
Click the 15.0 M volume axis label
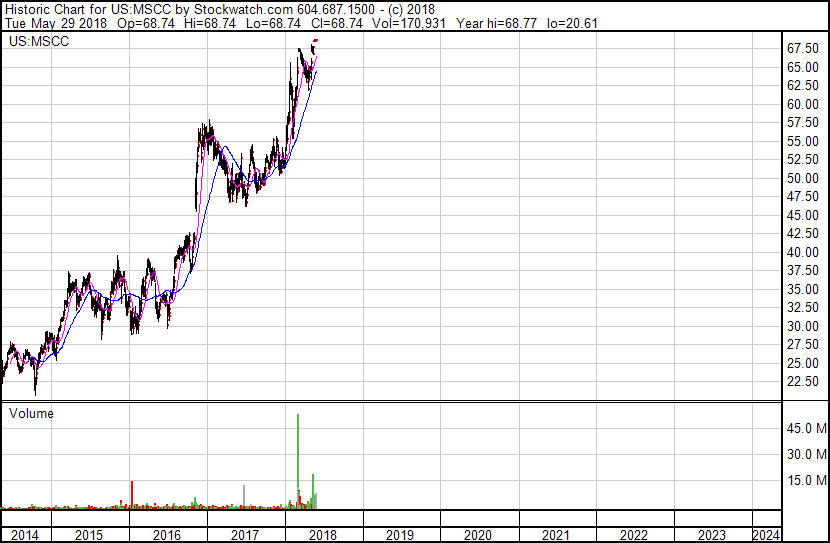coord(807,481)
